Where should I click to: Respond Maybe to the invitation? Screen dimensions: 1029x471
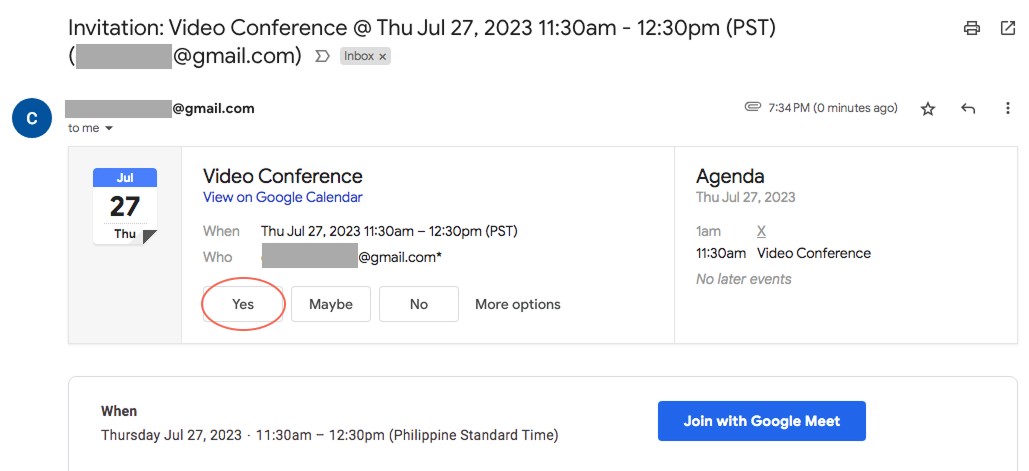[x=331, y=304]
